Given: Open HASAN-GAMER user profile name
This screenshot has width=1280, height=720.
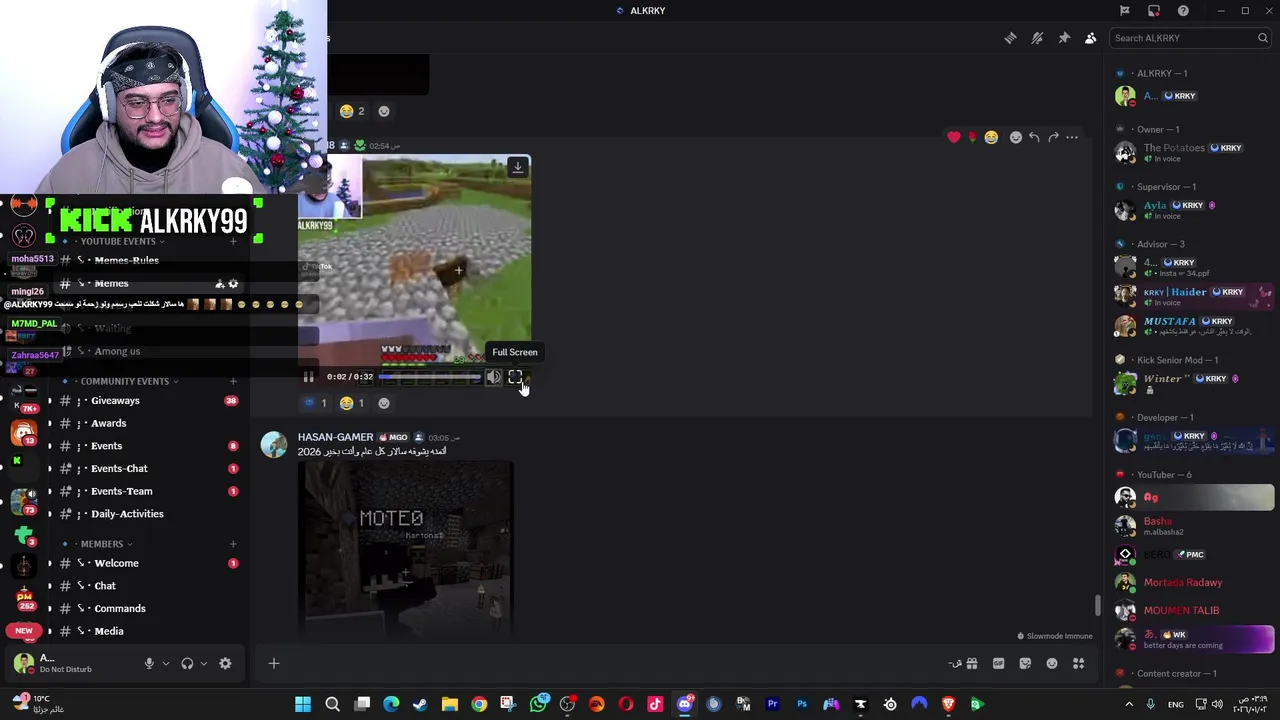Looking at the screenshot, I should click(335, 437).
